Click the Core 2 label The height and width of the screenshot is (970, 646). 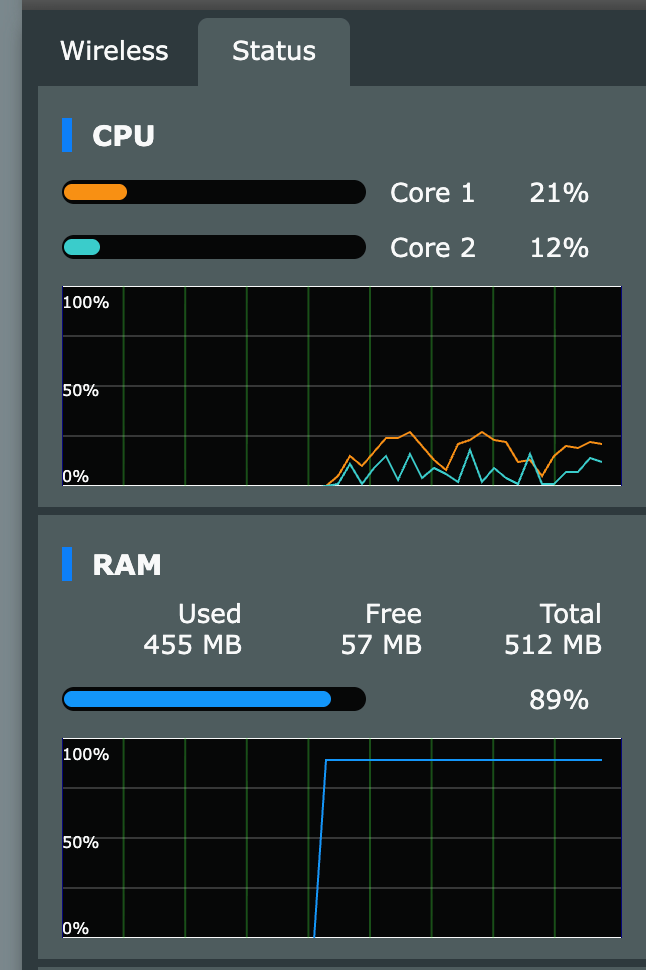432,247
